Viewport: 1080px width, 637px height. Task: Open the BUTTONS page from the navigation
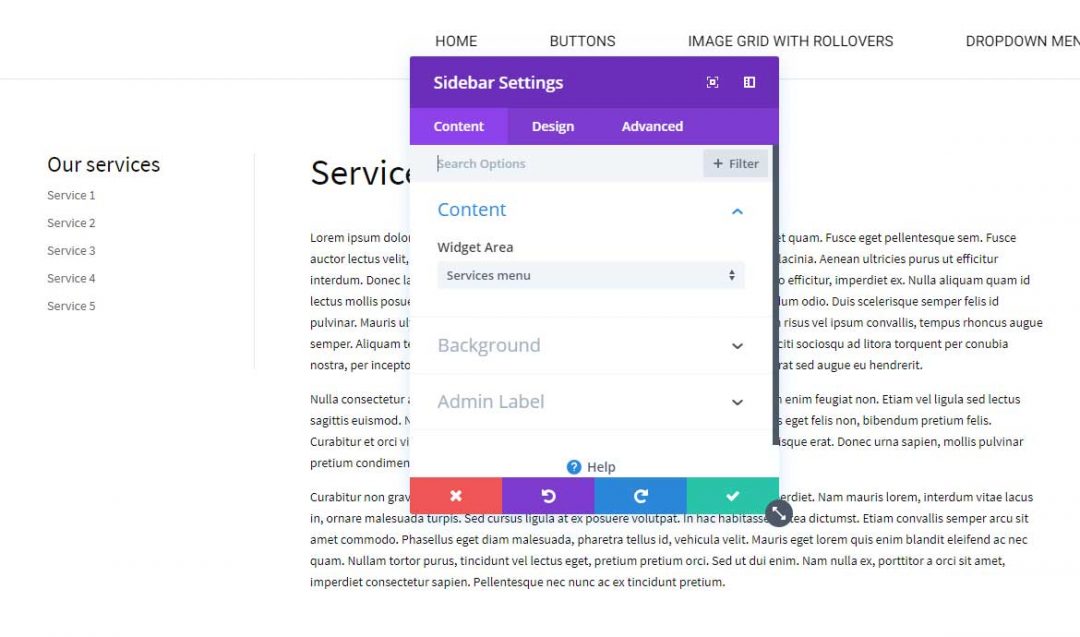582,41
